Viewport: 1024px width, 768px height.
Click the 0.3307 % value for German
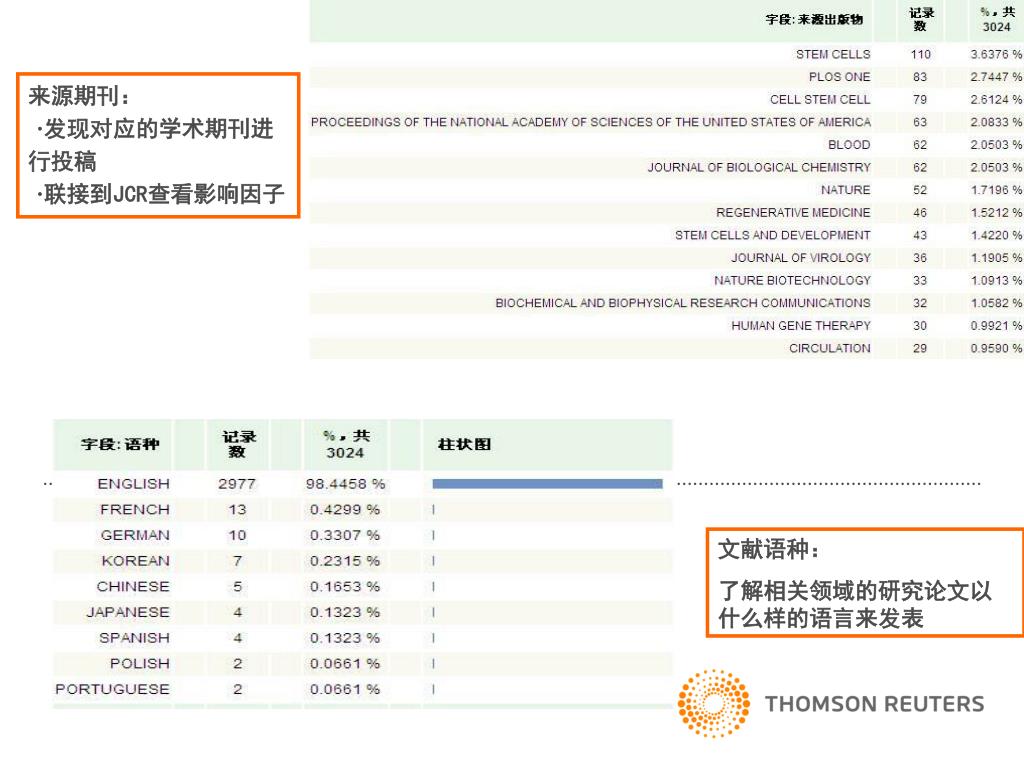[x=345, y=536]
